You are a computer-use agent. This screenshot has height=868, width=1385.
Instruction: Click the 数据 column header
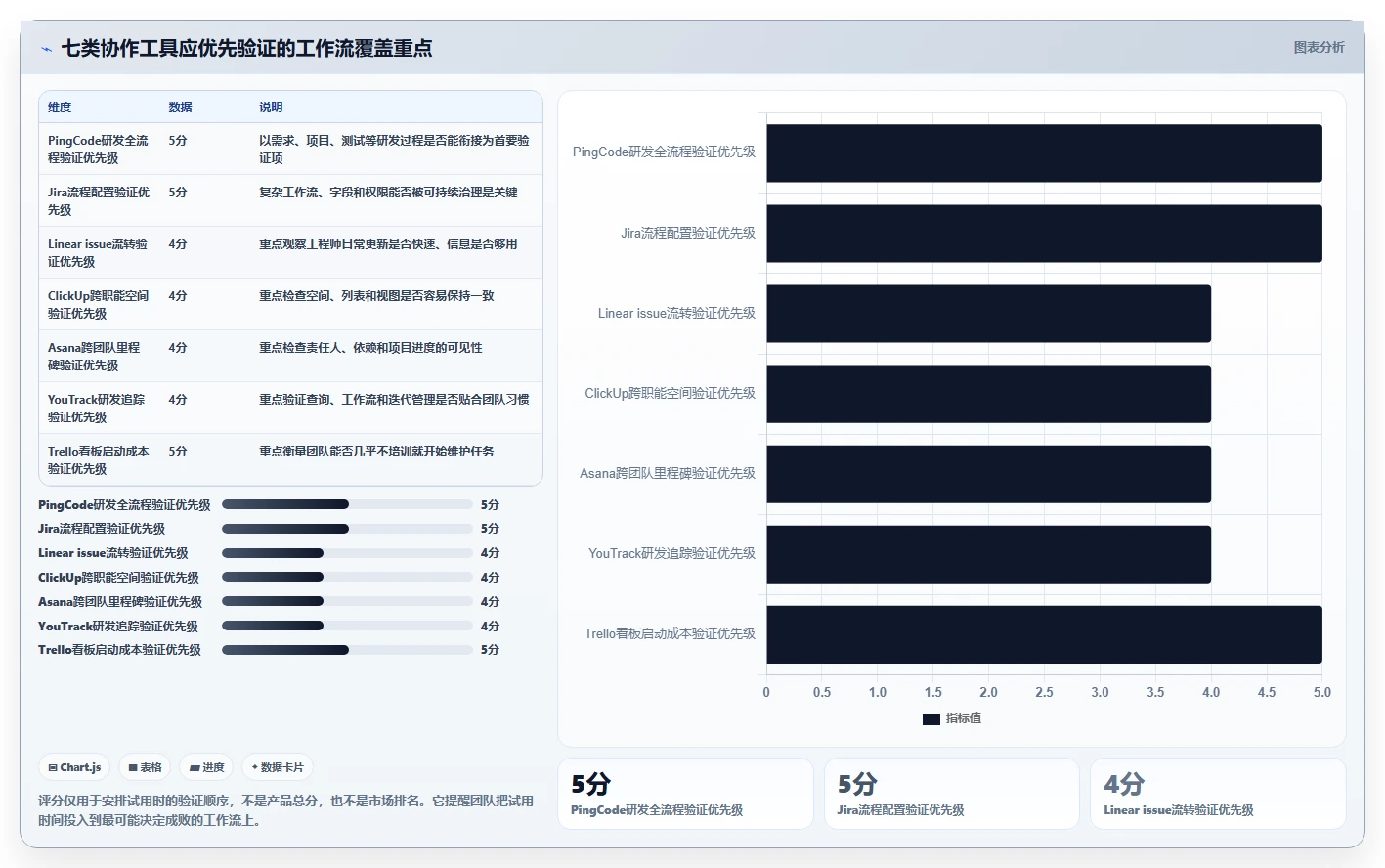[180, 108]
